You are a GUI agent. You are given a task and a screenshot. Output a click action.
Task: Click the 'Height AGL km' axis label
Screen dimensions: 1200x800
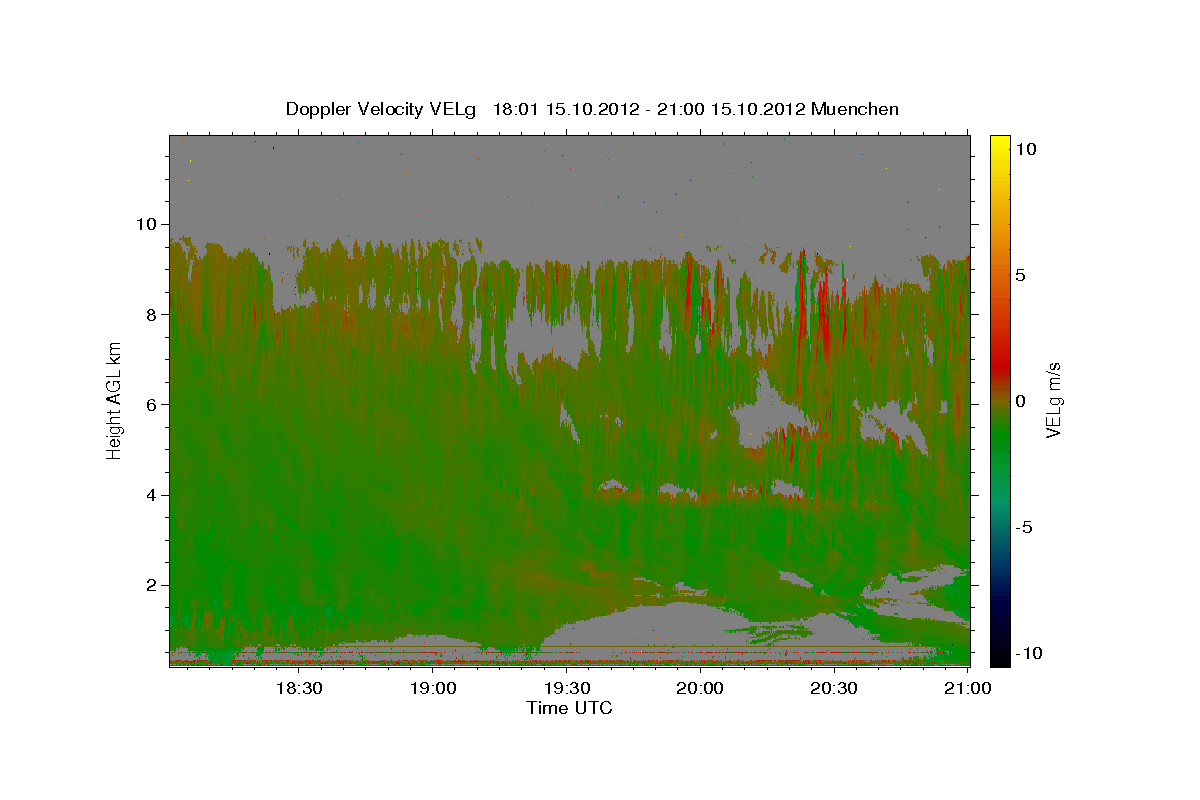tap(115, 399)
